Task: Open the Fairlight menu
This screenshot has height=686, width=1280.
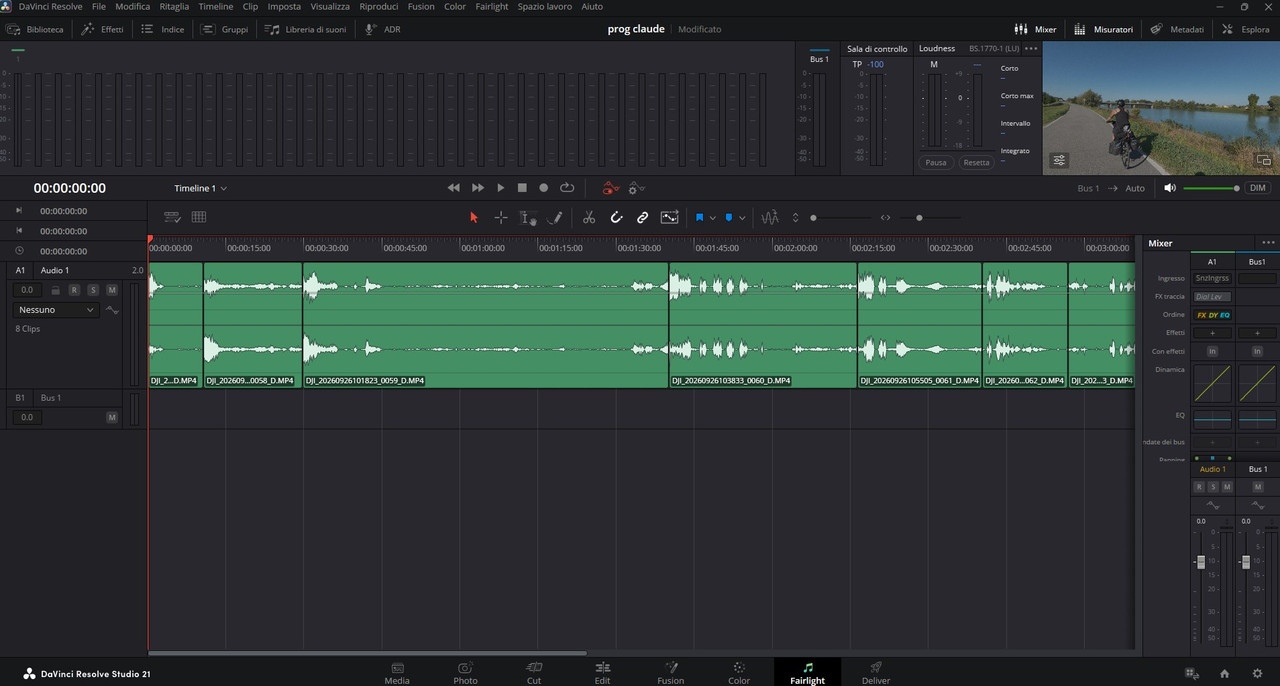Action: (x=492, y=6)
